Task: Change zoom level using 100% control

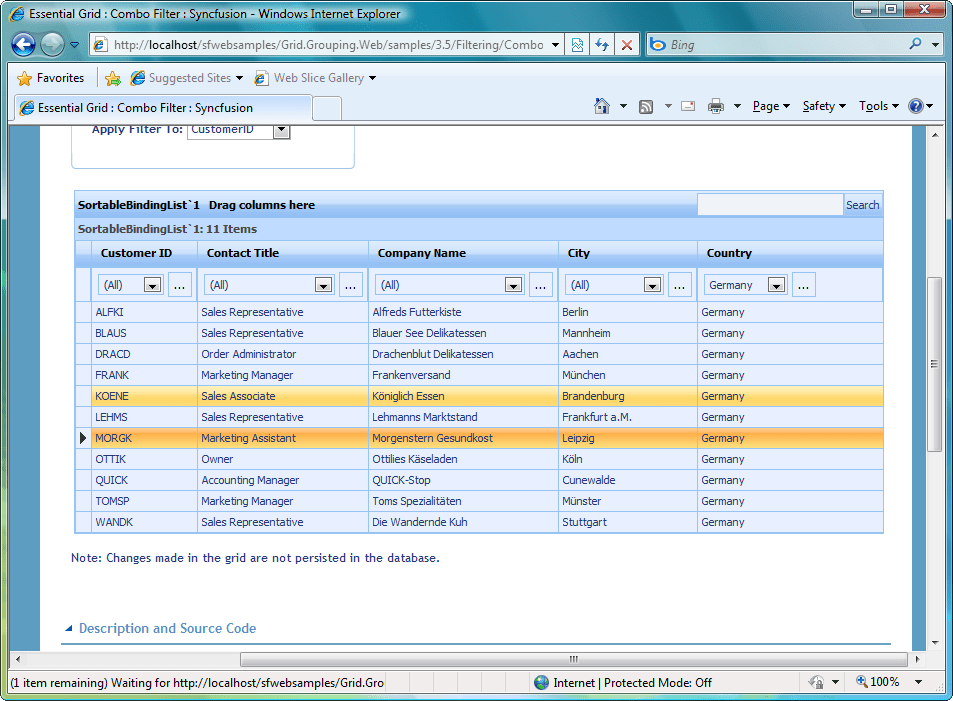Action: [x=886, y=681]
